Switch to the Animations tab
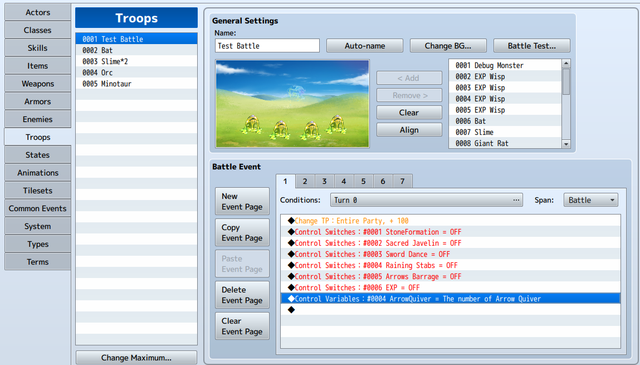 point(38,173)
